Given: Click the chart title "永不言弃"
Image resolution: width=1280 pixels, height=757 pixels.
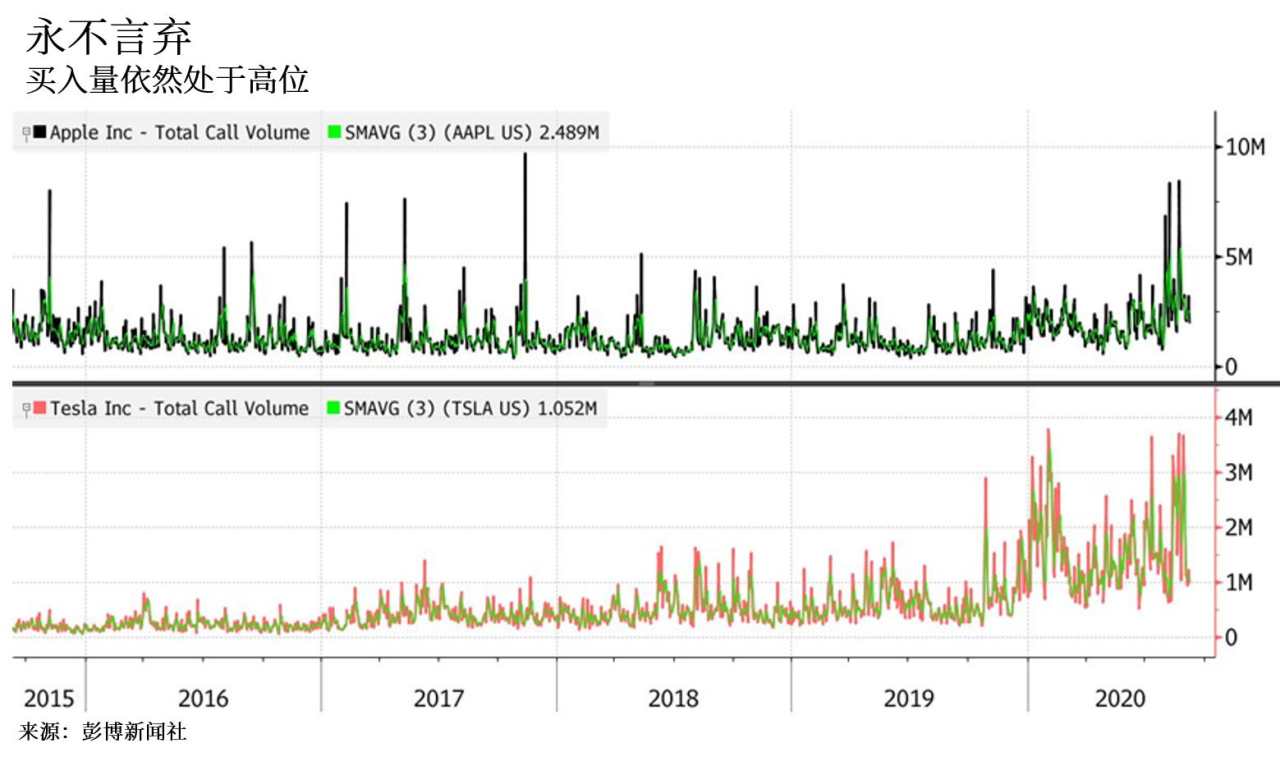Looking at the screenshot, I should coord(107,37).
